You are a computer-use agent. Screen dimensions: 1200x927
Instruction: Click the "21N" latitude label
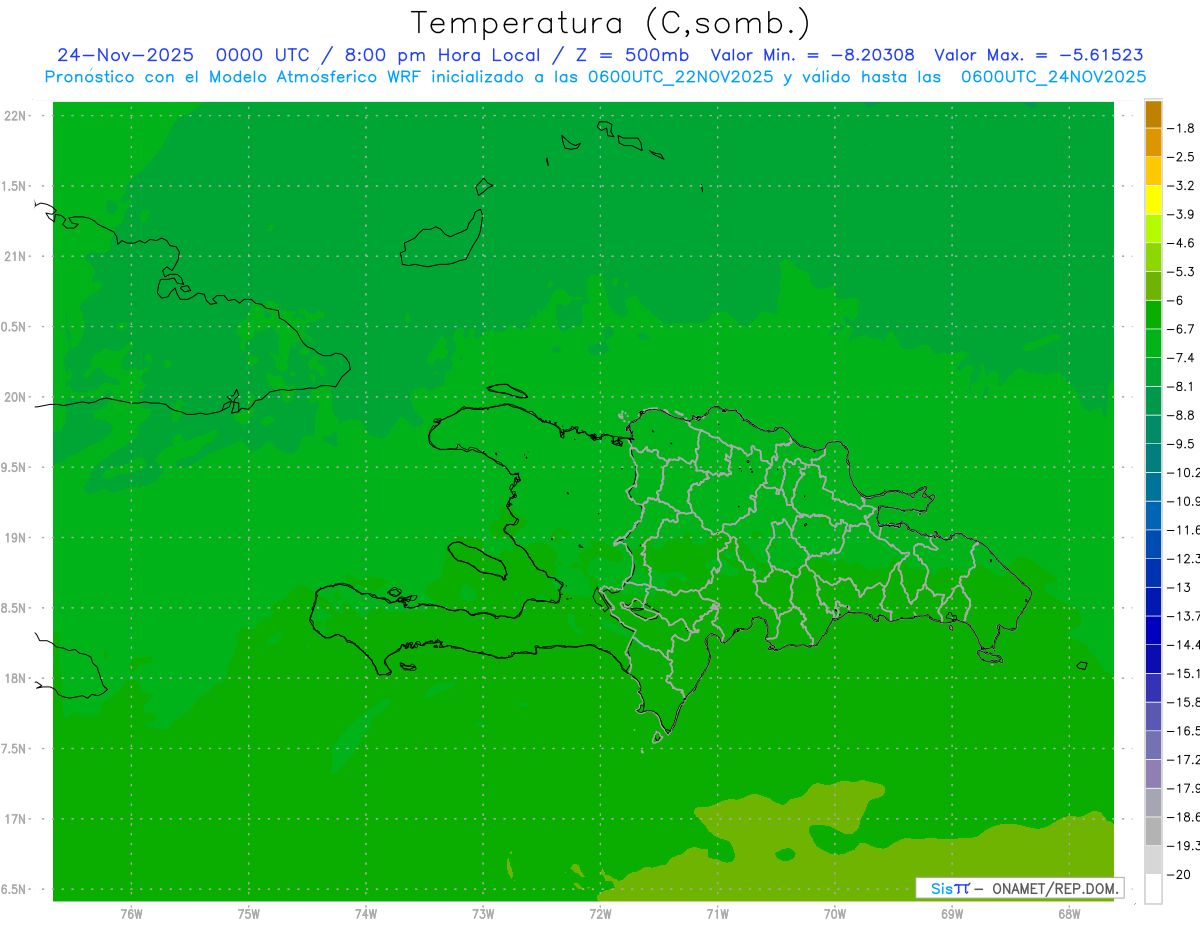click(x=16, y=256)
